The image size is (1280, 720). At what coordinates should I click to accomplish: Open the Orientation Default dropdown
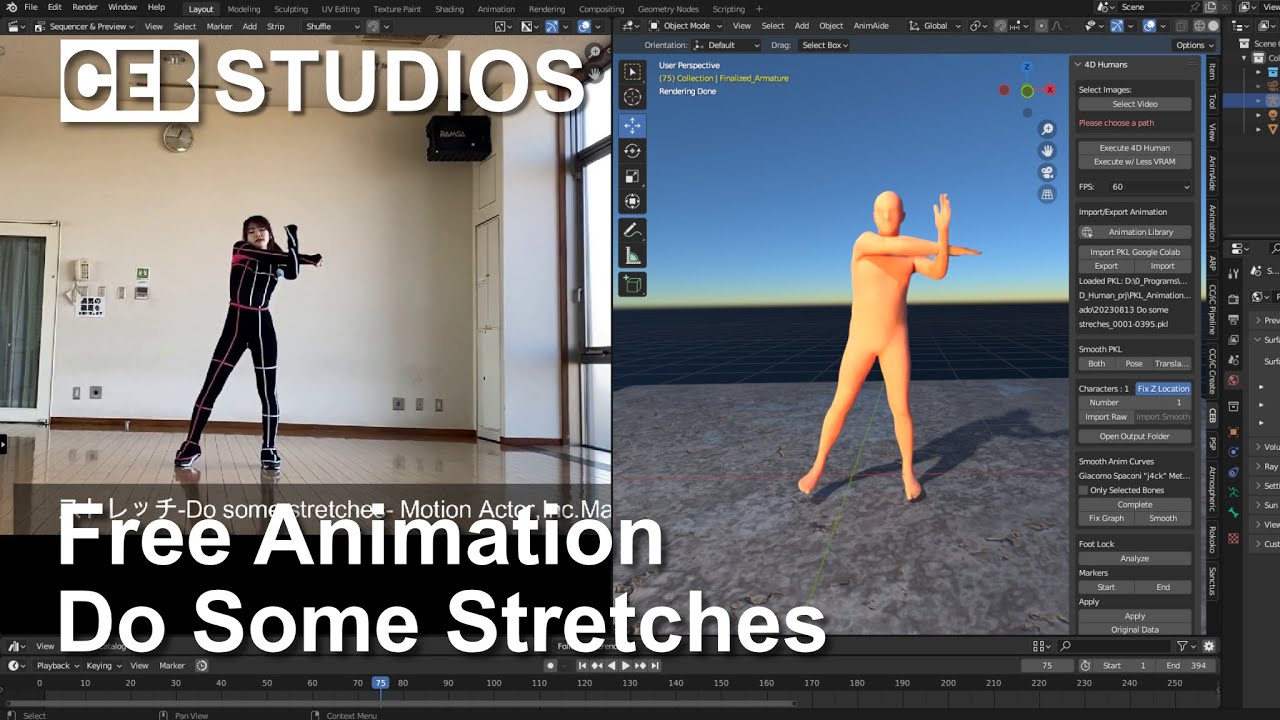[x=727, y=45]
